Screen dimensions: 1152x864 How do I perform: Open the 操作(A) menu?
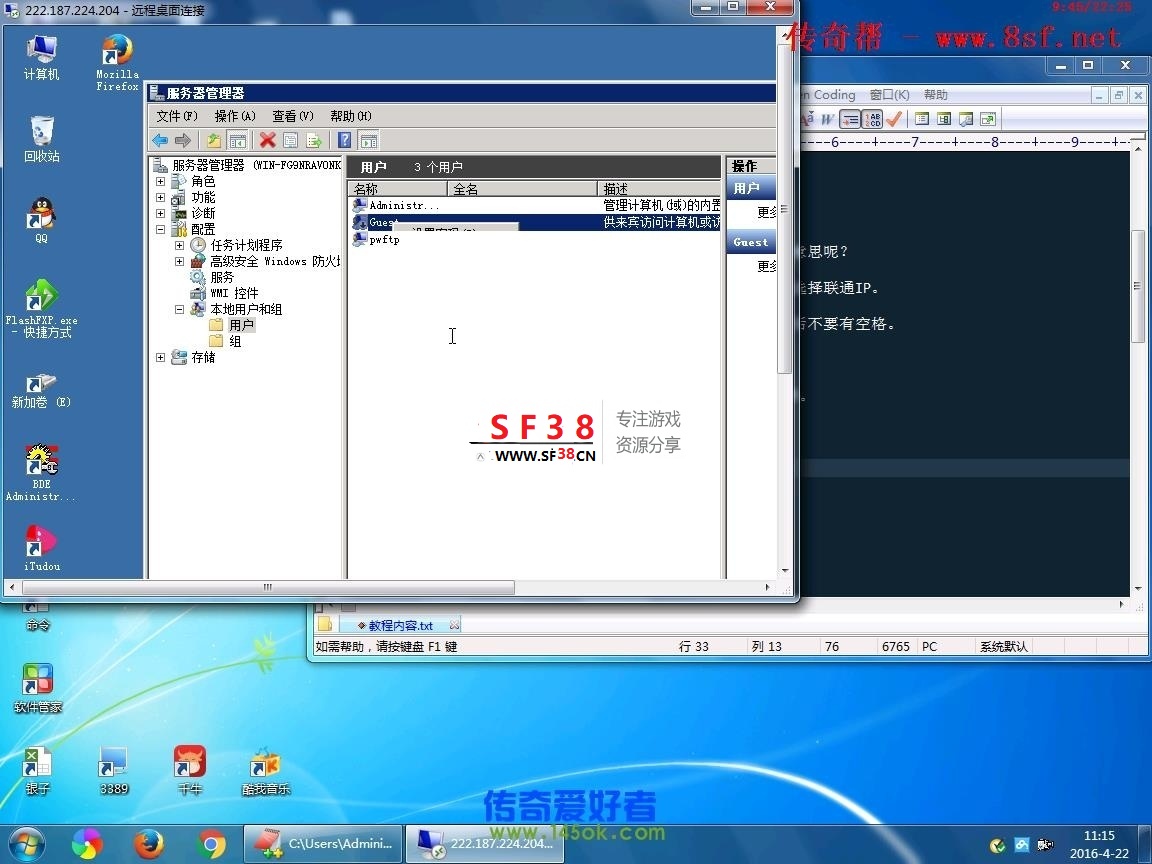coord(235,116)
